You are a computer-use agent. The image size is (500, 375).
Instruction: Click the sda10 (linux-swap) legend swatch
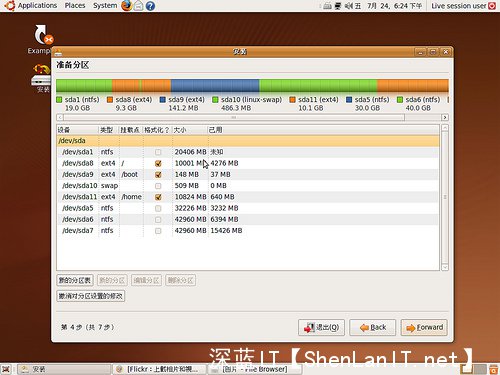[215, 100]
